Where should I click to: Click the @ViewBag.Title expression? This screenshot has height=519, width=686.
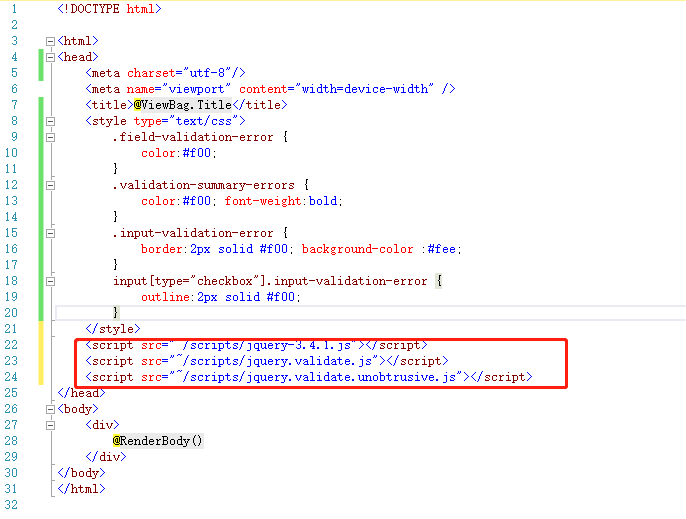[x=182, y=105]
